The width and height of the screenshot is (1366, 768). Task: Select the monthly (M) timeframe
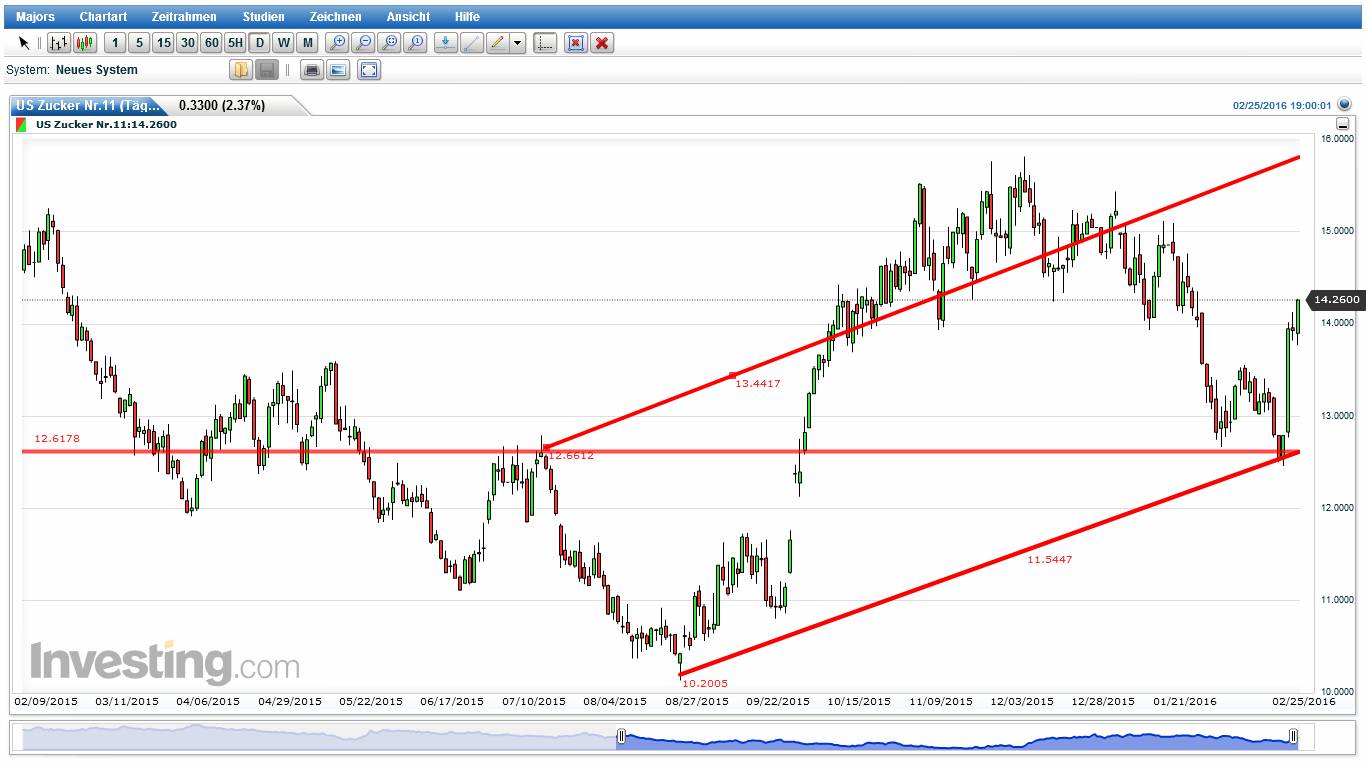tap(308, 43)
